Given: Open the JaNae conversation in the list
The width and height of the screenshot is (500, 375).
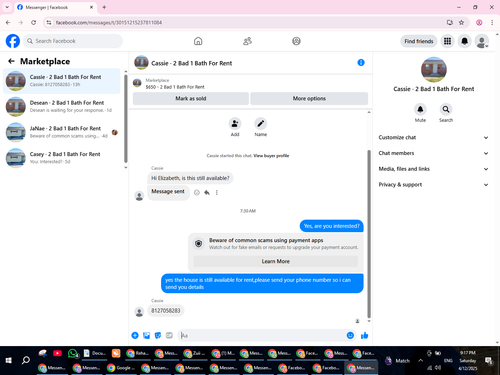Looking at the screenshot, I should coord(62,132).
